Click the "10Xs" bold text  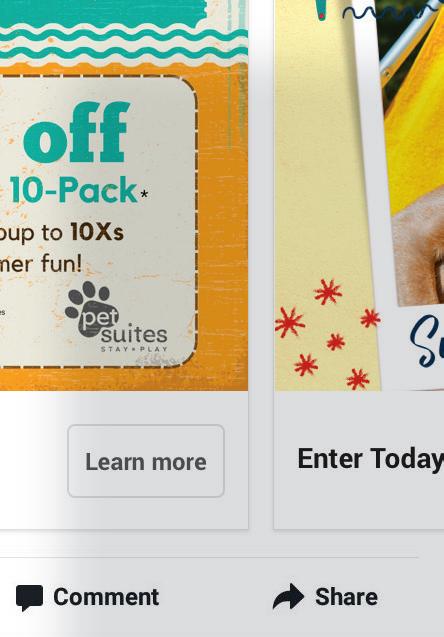click(97, 232)
